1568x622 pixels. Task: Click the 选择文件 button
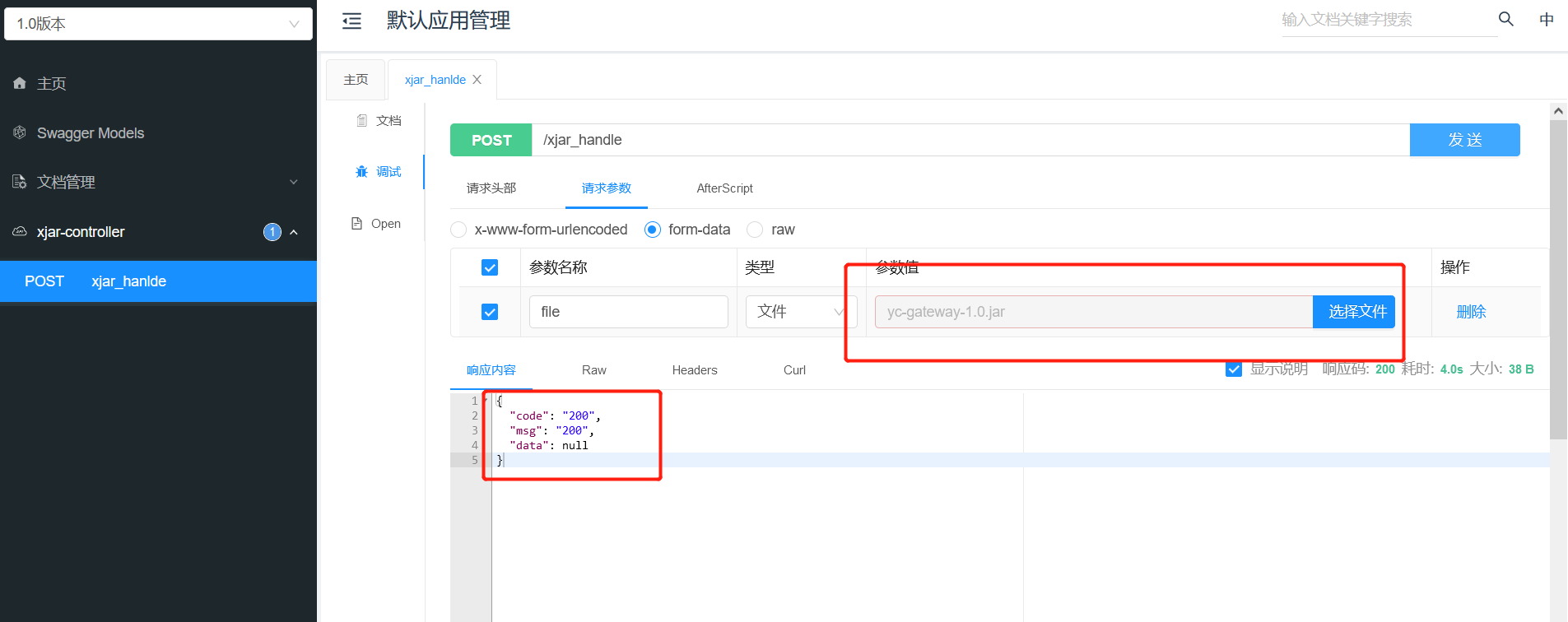(1354, 312)
